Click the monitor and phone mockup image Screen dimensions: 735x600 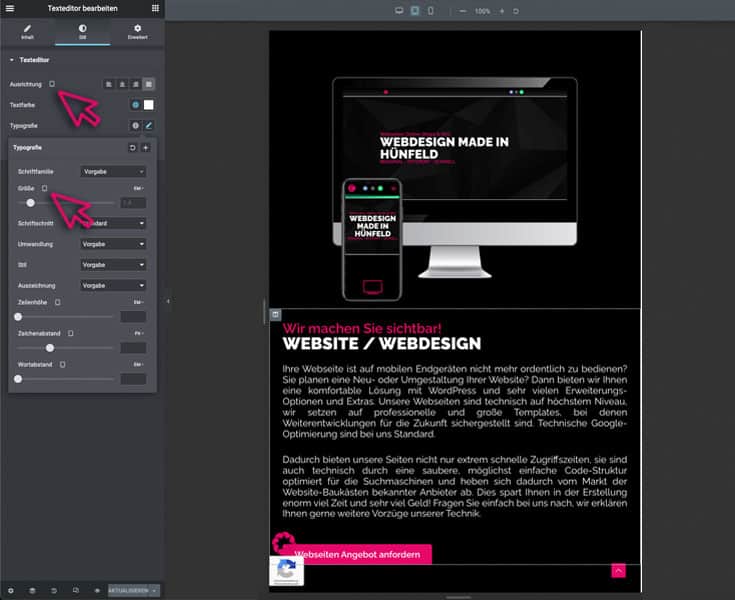455,189
